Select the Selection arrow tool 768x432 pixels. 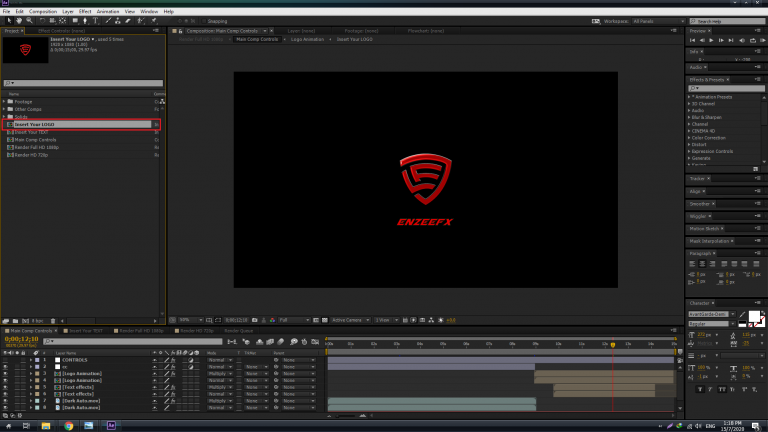click(x=9, y=21)
